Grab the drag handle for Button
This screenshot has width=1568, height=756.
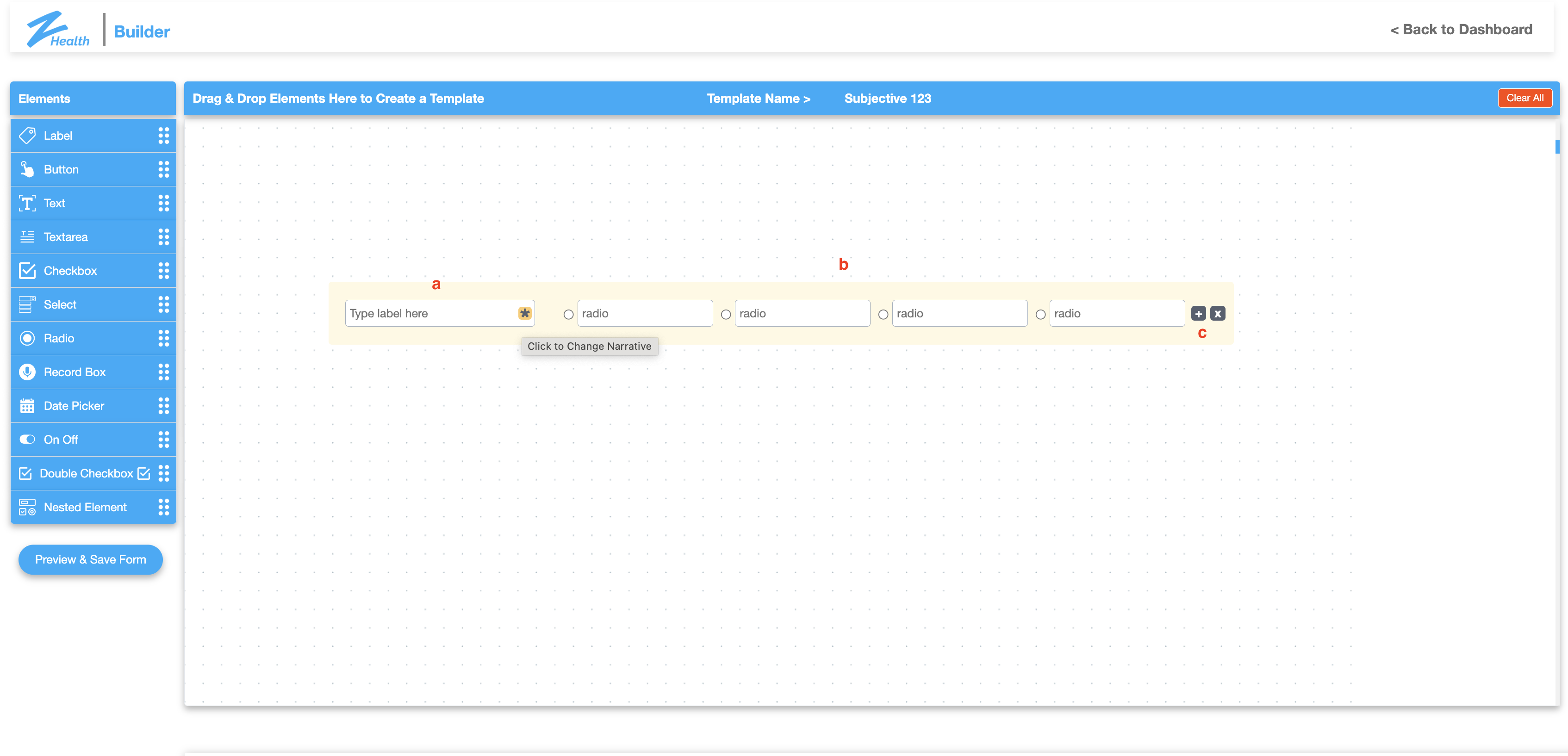click(x=164, y=169)
